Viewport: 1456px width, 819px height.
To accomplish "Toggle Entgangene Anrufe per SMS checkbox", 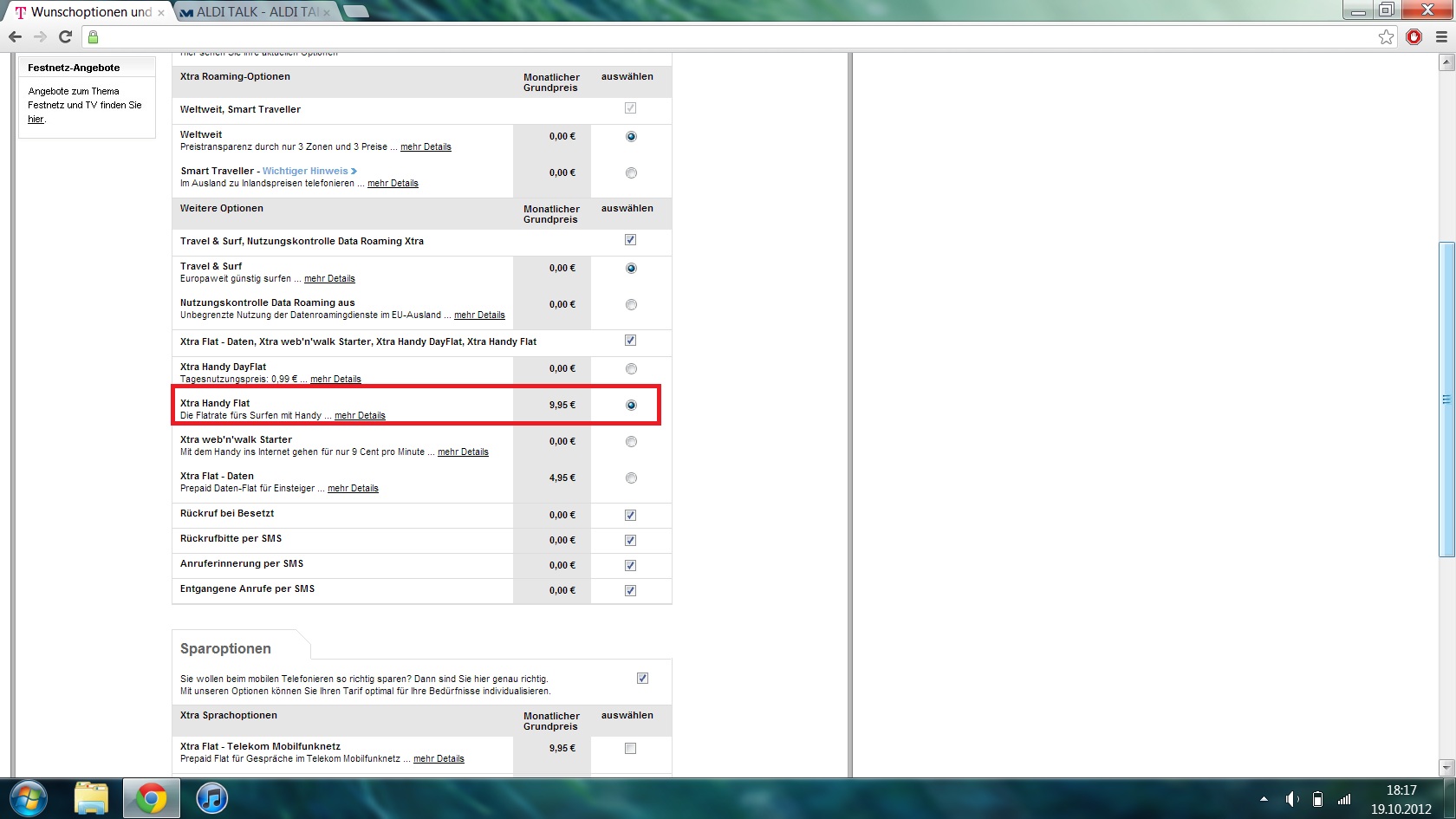I will (x=630, y=590).
